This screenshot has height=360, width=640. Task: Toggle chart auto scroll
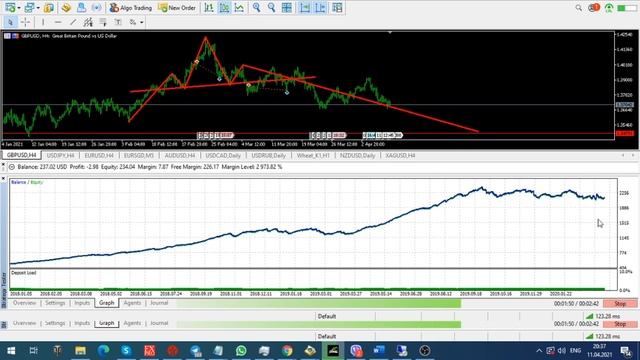tap(305, 7)
